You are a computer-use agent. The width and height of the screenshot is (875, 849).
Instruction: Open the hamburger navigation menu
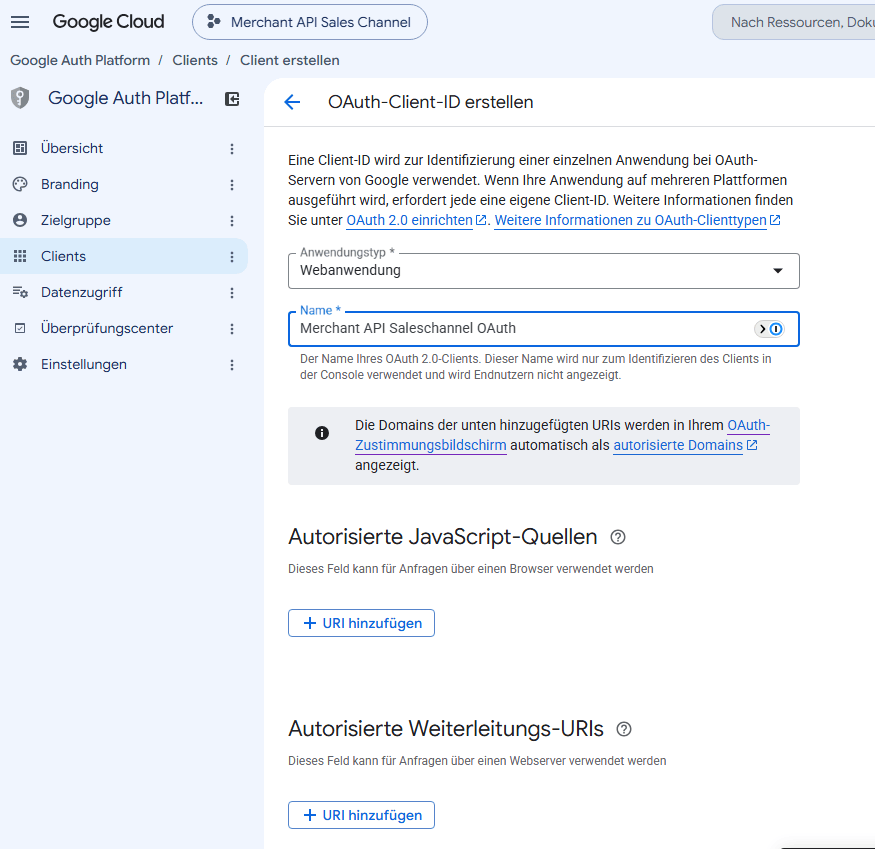click(20, 22)
